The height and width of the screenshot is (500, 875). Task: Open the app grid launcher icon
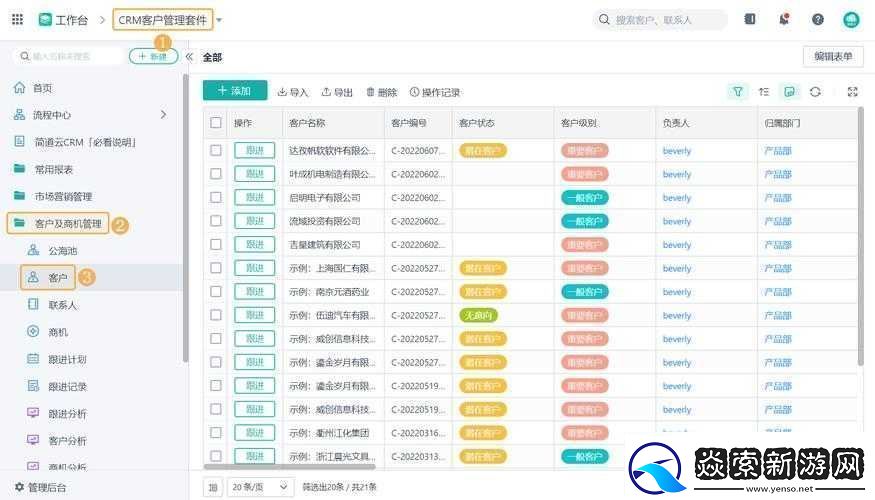point(17,20)
